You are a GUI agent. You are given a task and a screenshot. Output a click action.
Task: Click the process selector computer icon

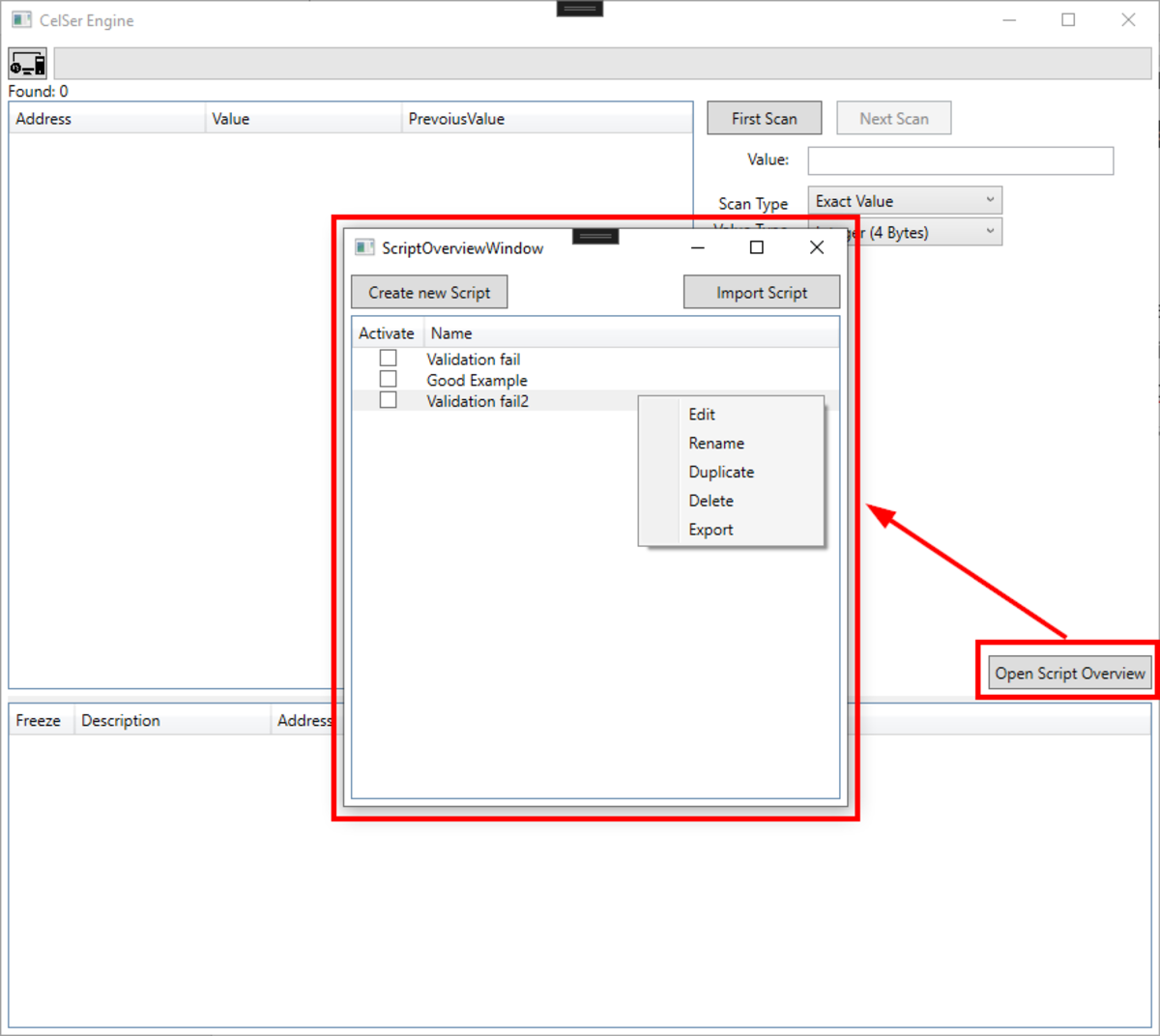27,64
